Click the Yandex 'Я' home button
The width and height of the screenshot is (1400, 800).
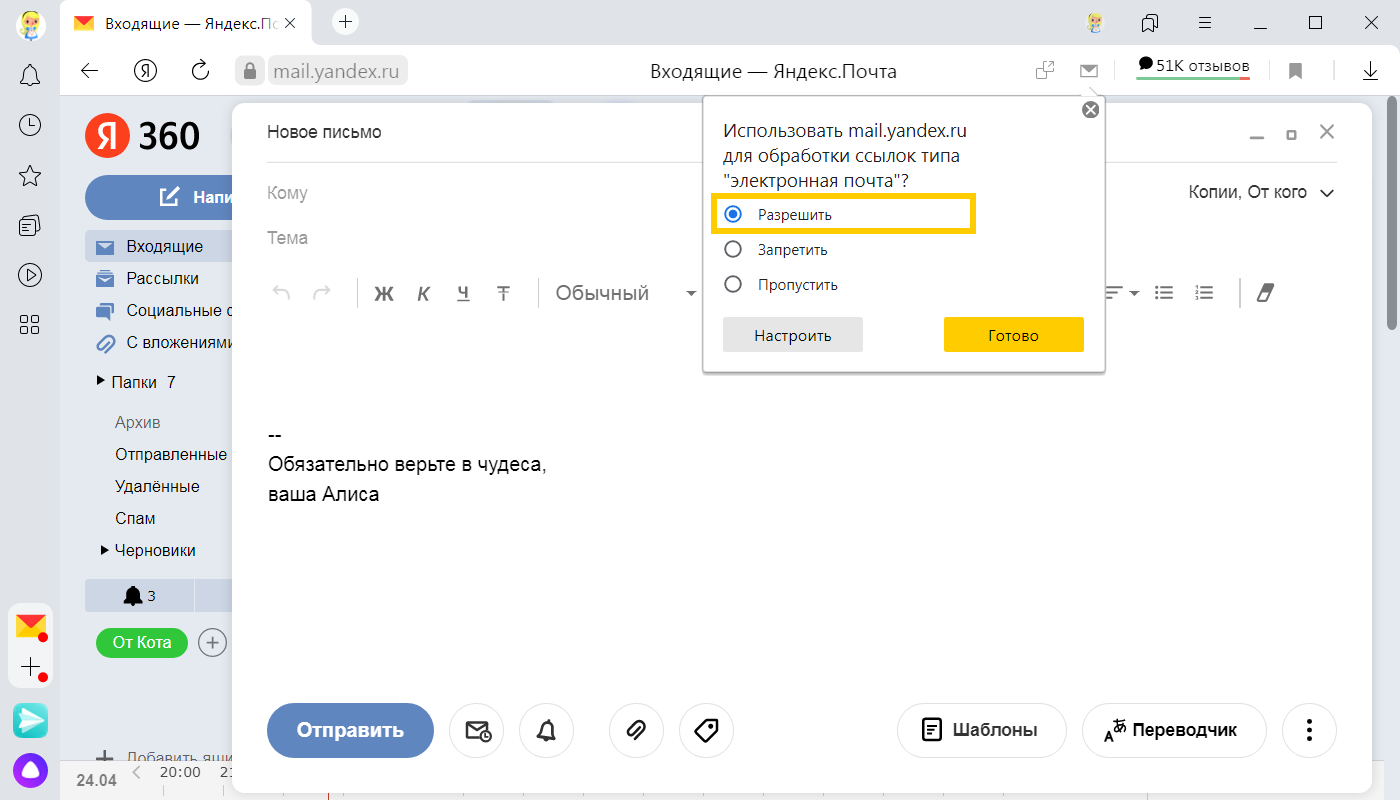(x=146, y=71)
